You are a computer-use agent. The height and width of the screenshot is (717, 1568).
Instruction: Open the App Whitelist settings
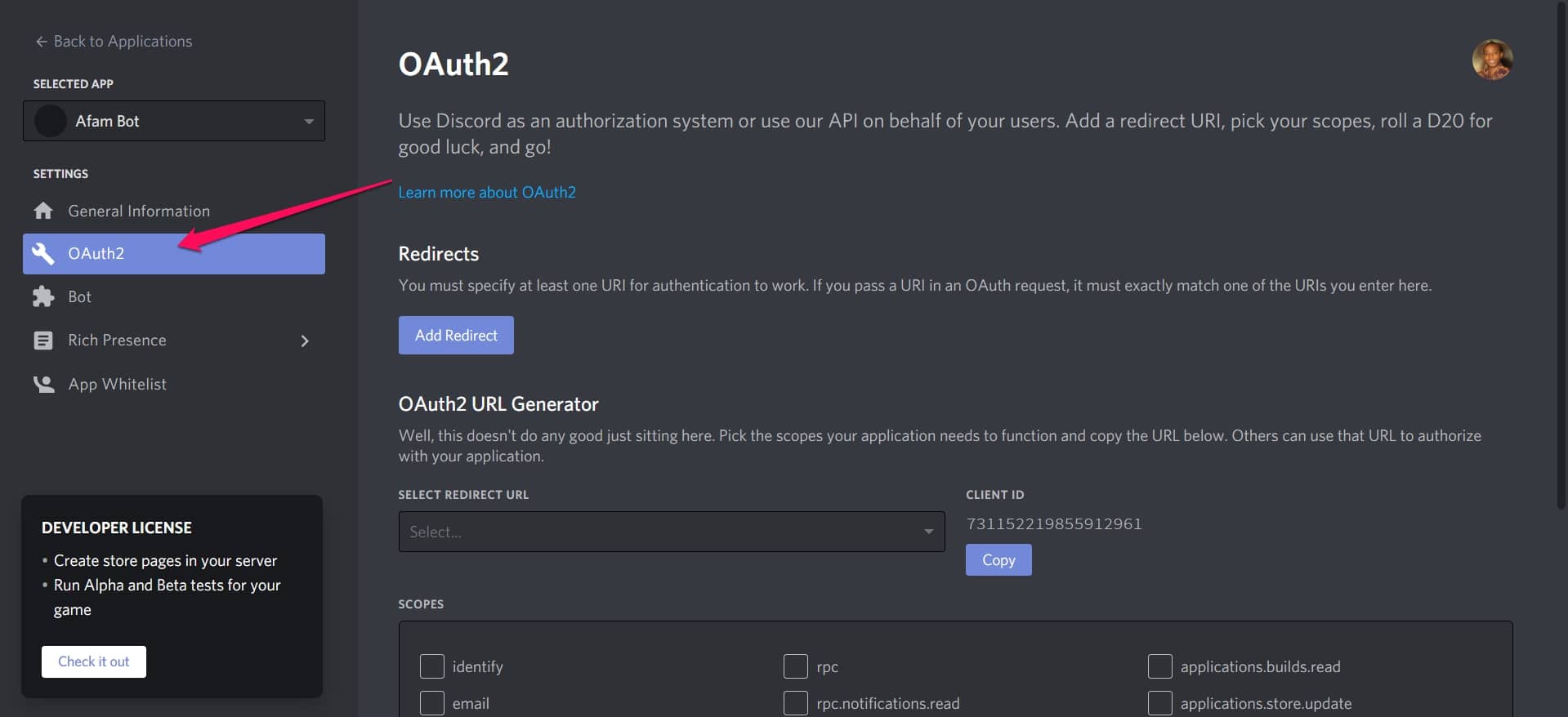[174, 384]
